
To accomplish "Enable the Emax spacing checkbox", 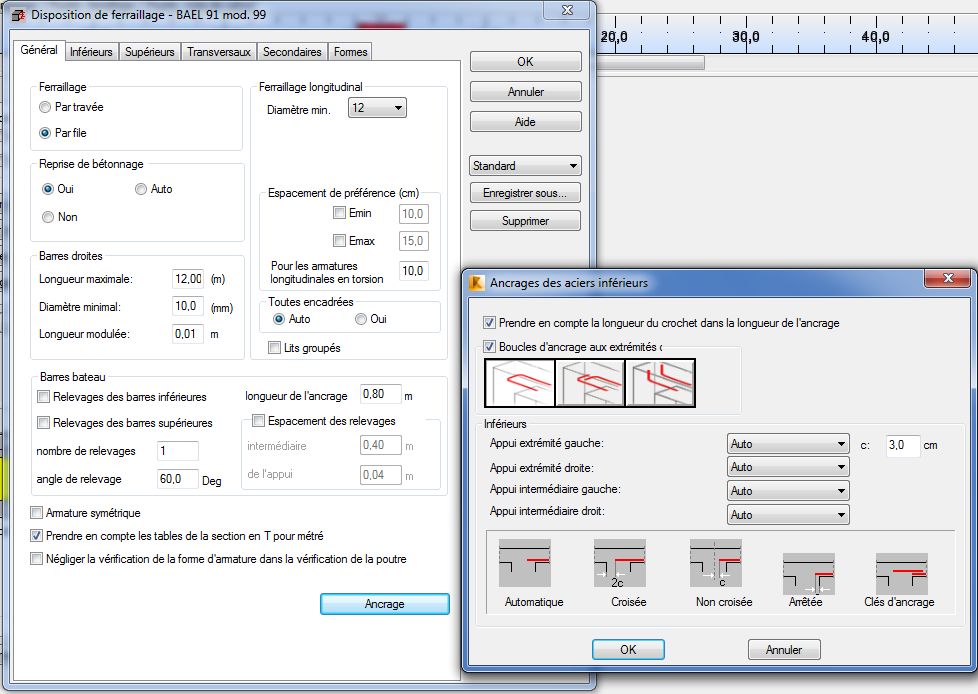I will [339, 240].
